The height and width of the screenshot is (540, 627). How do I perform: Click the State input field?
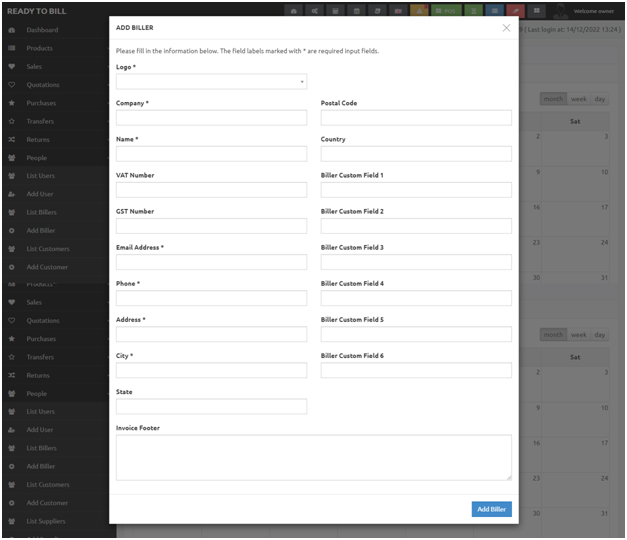pos(211,406)
